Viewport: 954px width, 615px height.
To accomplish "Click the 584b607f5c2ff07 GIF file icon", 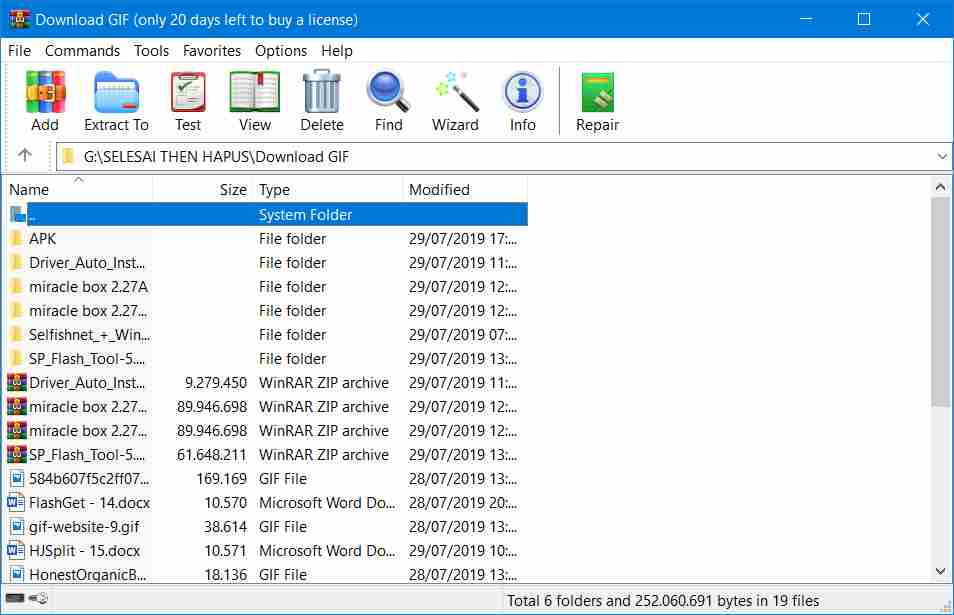I will (18, 479).
